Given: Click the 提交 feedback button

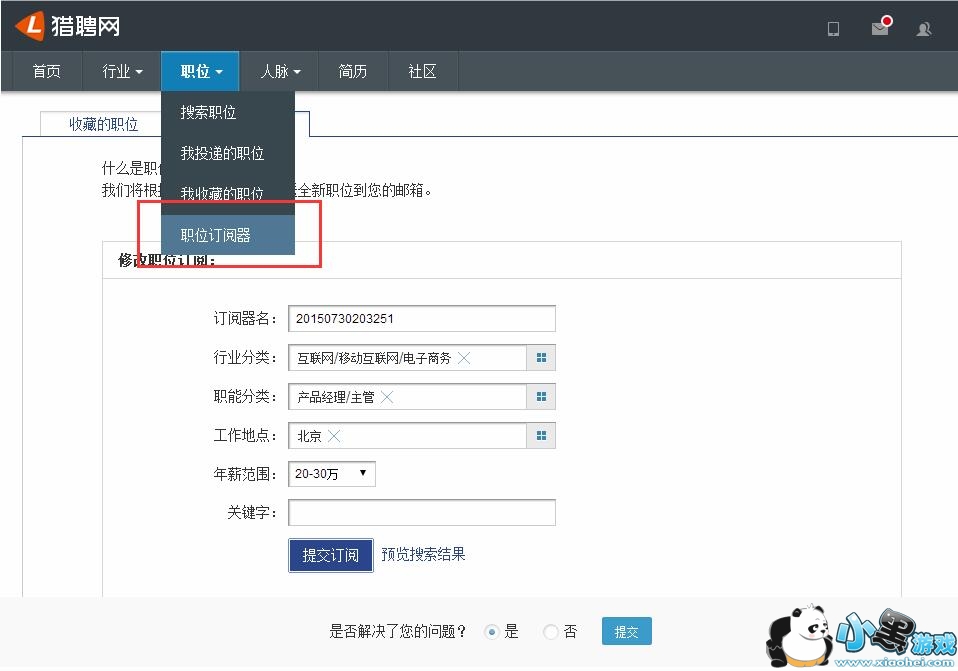Looking at the screenshot, I should [x=626, y=631].
